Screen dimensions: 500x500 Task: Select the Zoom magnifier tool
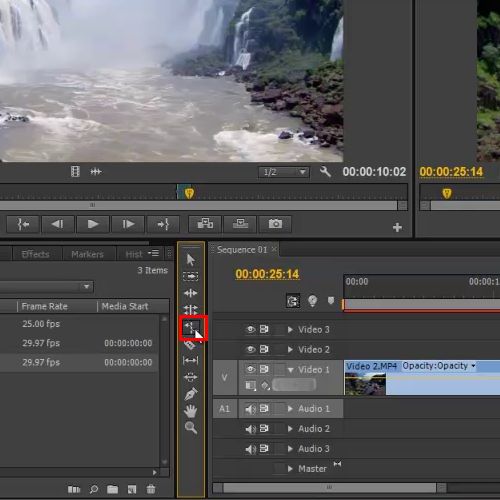[191, 427]
